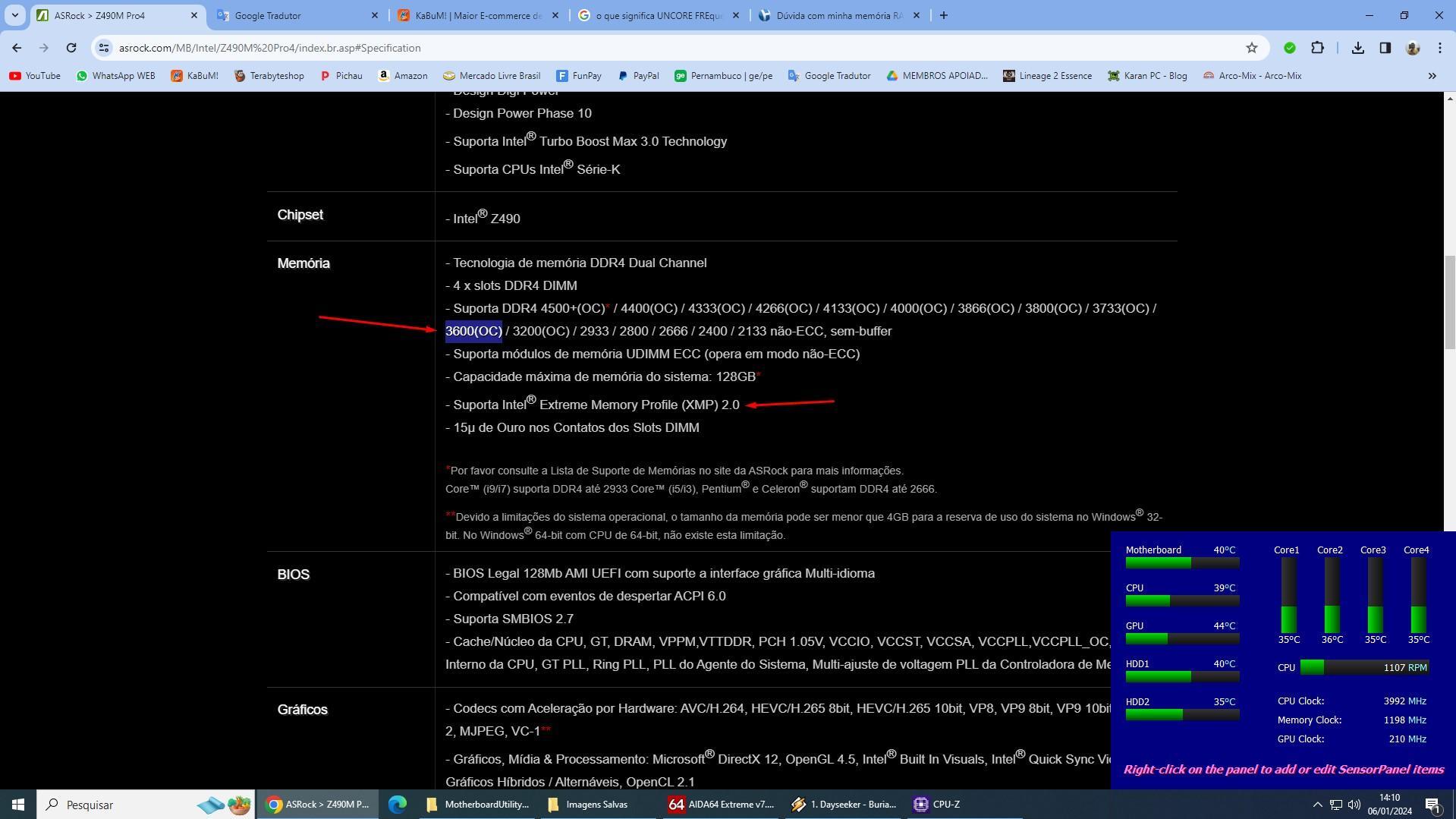Click the highlighted 3600(OC) text
Screen dimensions: 1456x819
(x=473, y=332)
